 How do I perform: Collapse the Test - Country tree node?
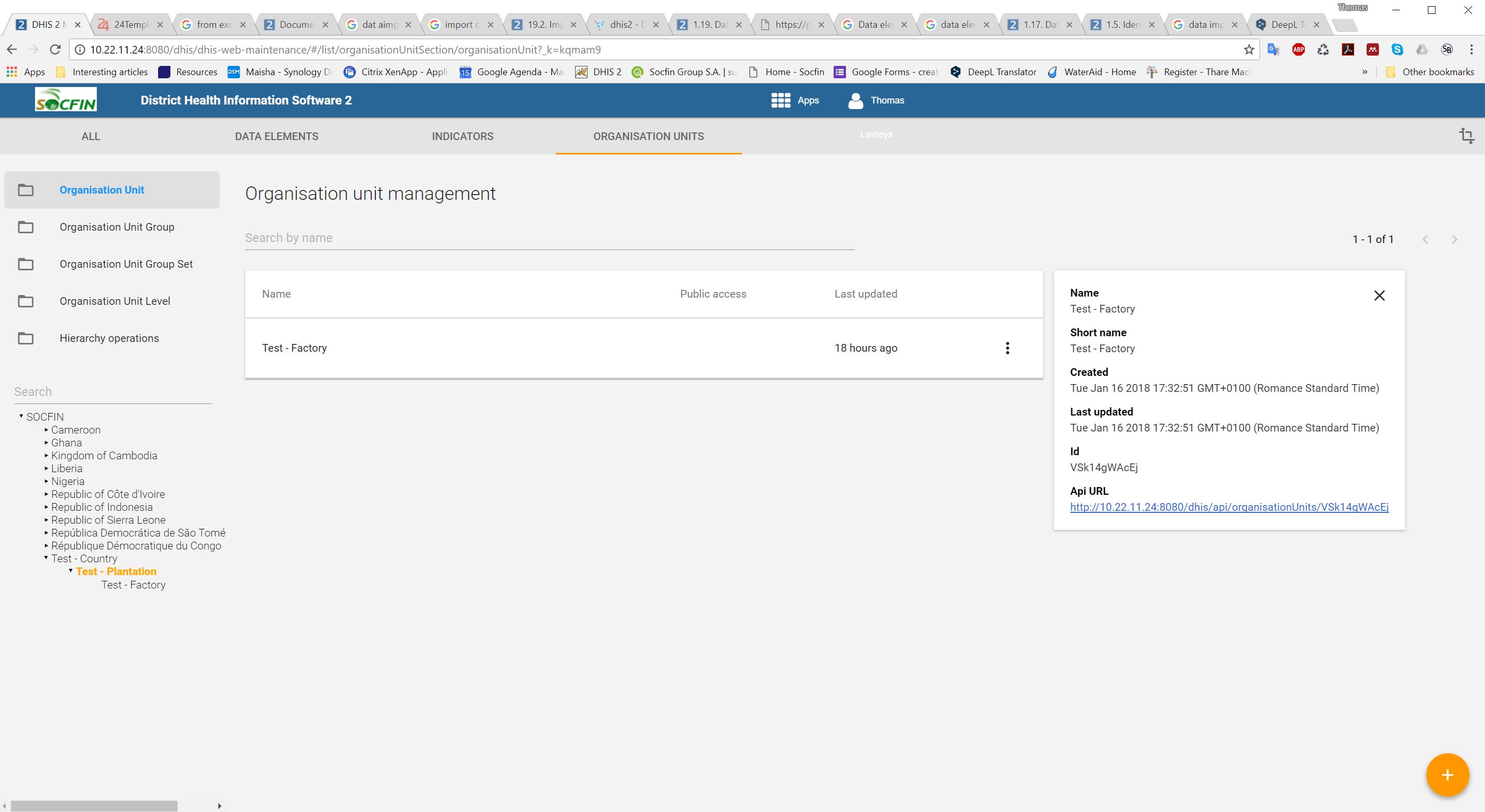coord(46,558)
